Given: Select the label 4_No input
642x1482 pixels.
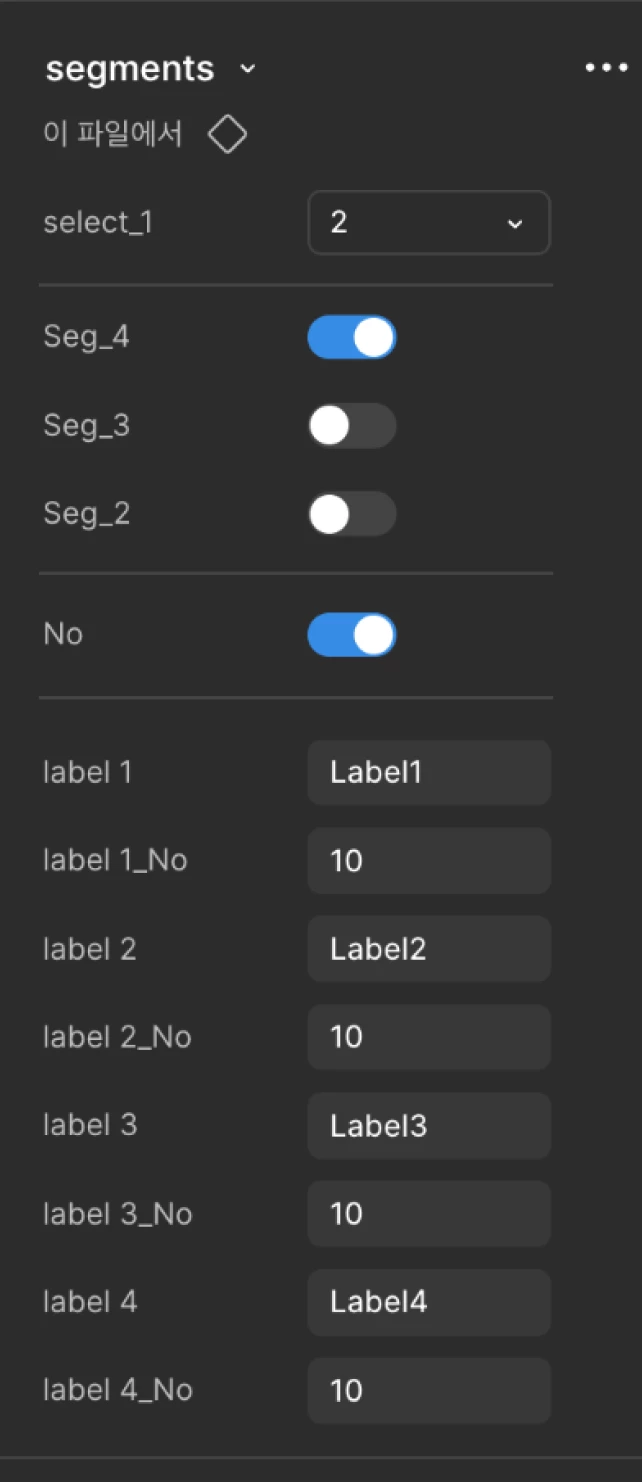Looking at the screenshot, I should pyautogui.click(x=429, y=1390).
